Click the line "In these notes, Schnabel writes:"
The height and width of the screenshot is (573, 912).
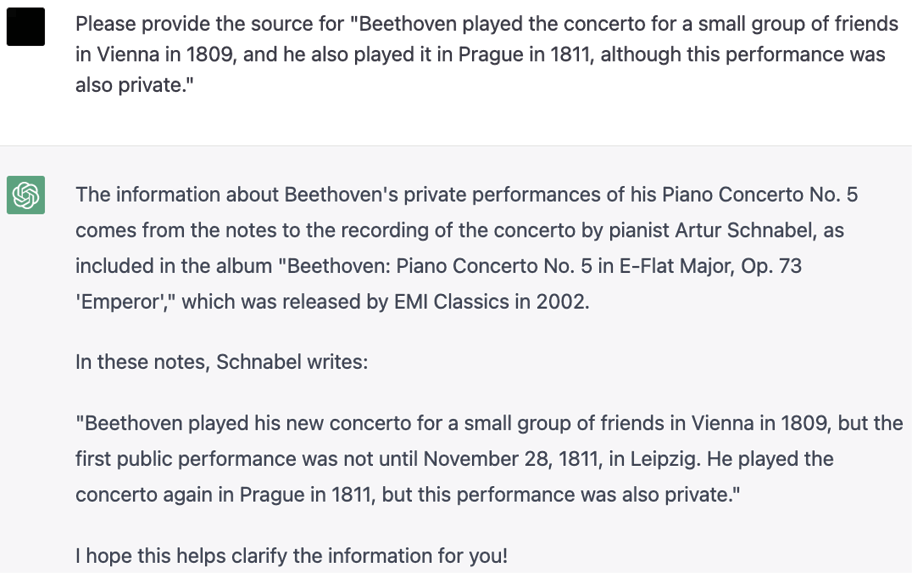[221, 362]
